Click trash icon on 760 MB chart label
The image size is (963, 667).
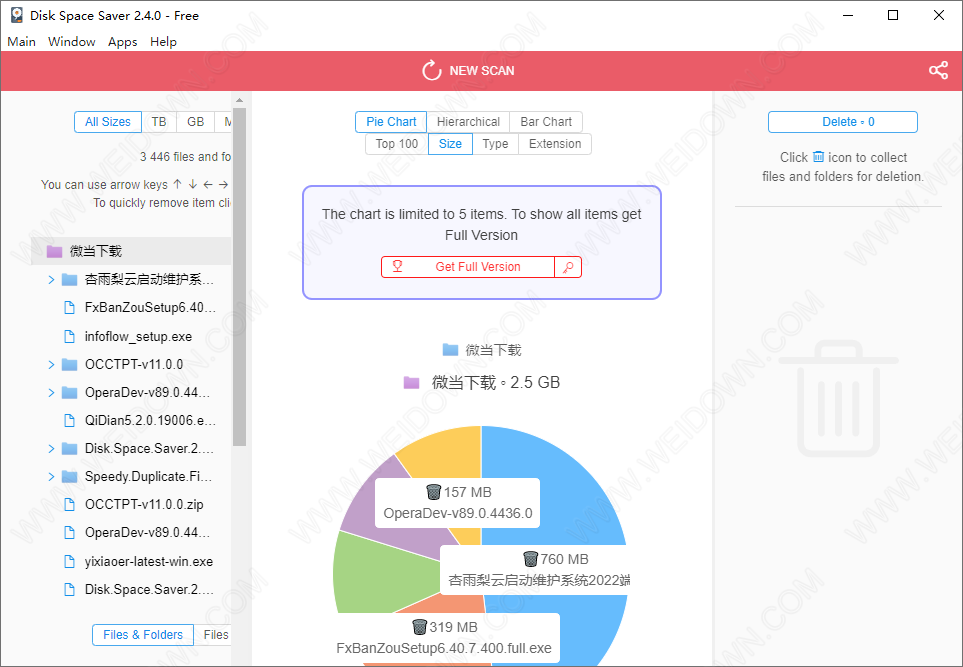[530, 559]
